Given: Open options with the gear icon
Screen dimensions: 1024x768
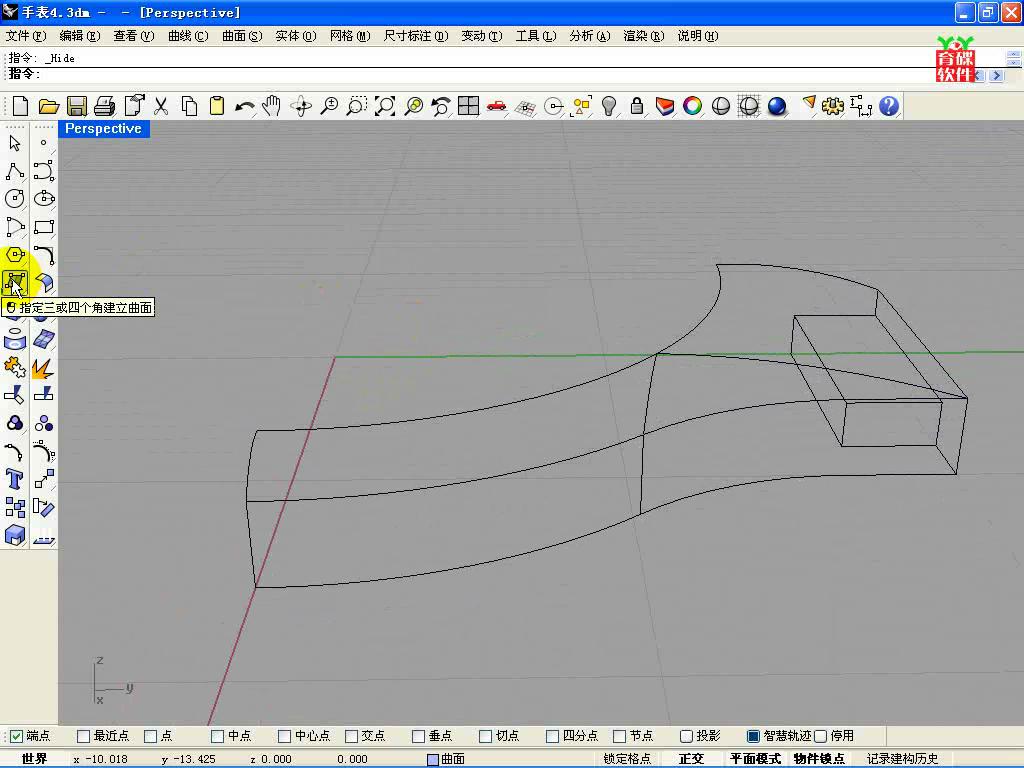Looking at the screenshot, I should [833, 106].
